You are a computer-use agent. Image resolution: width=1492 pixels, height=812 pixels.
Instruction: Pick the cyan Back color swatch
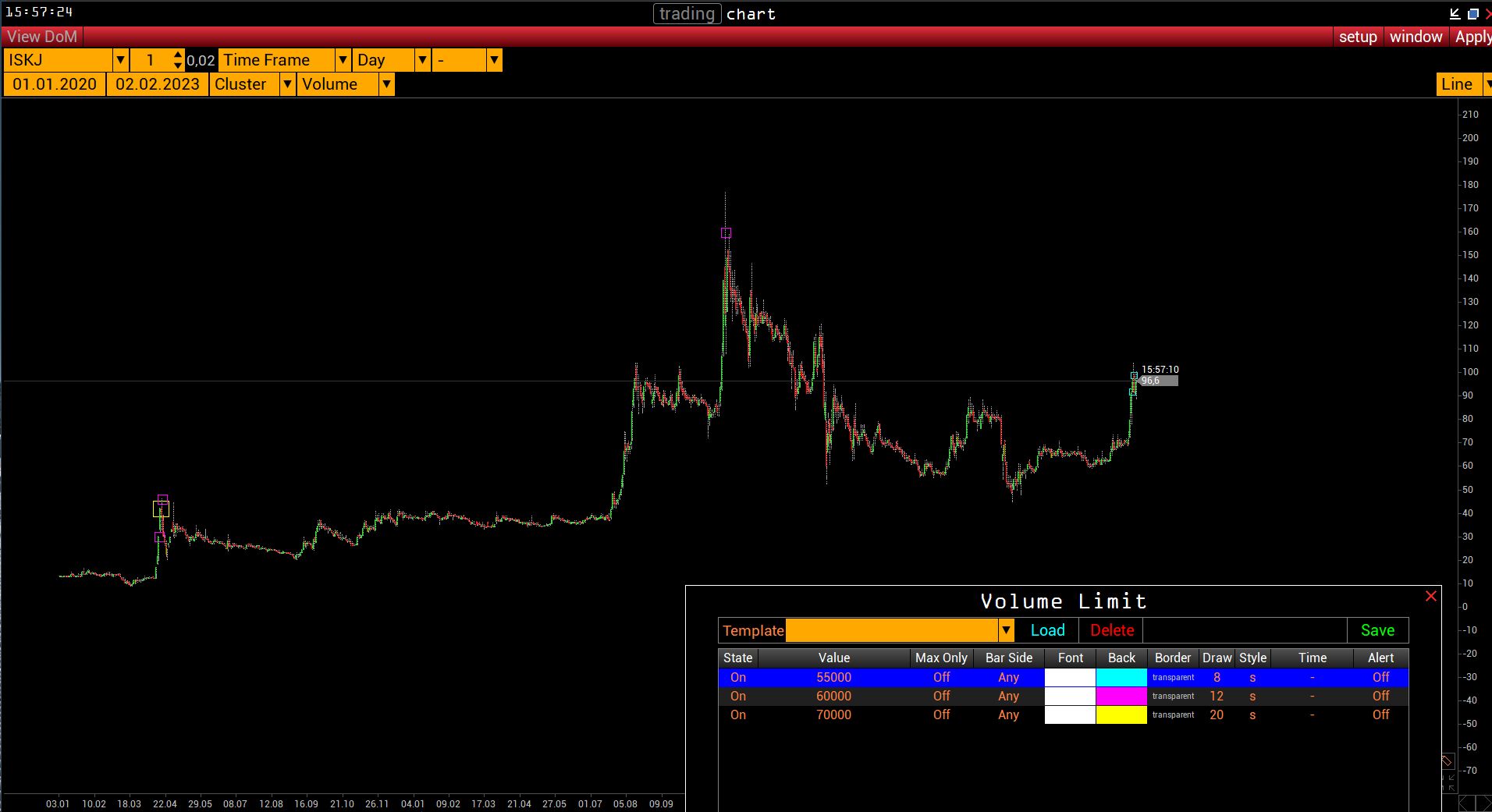pyautogui.click(x=1121, y=677)
